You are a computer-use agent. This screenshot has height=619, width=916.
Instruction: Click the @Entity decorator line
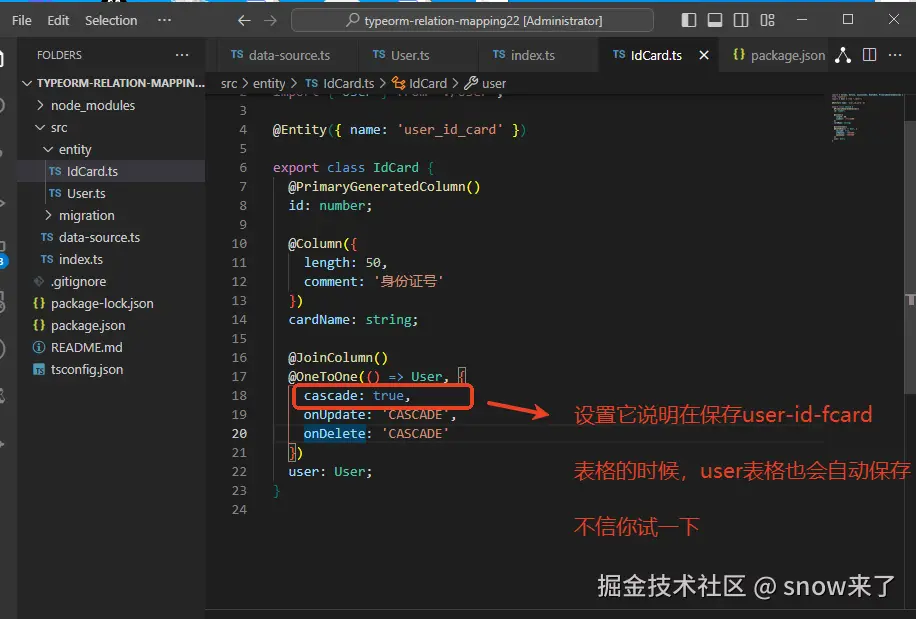coord(399,130)
